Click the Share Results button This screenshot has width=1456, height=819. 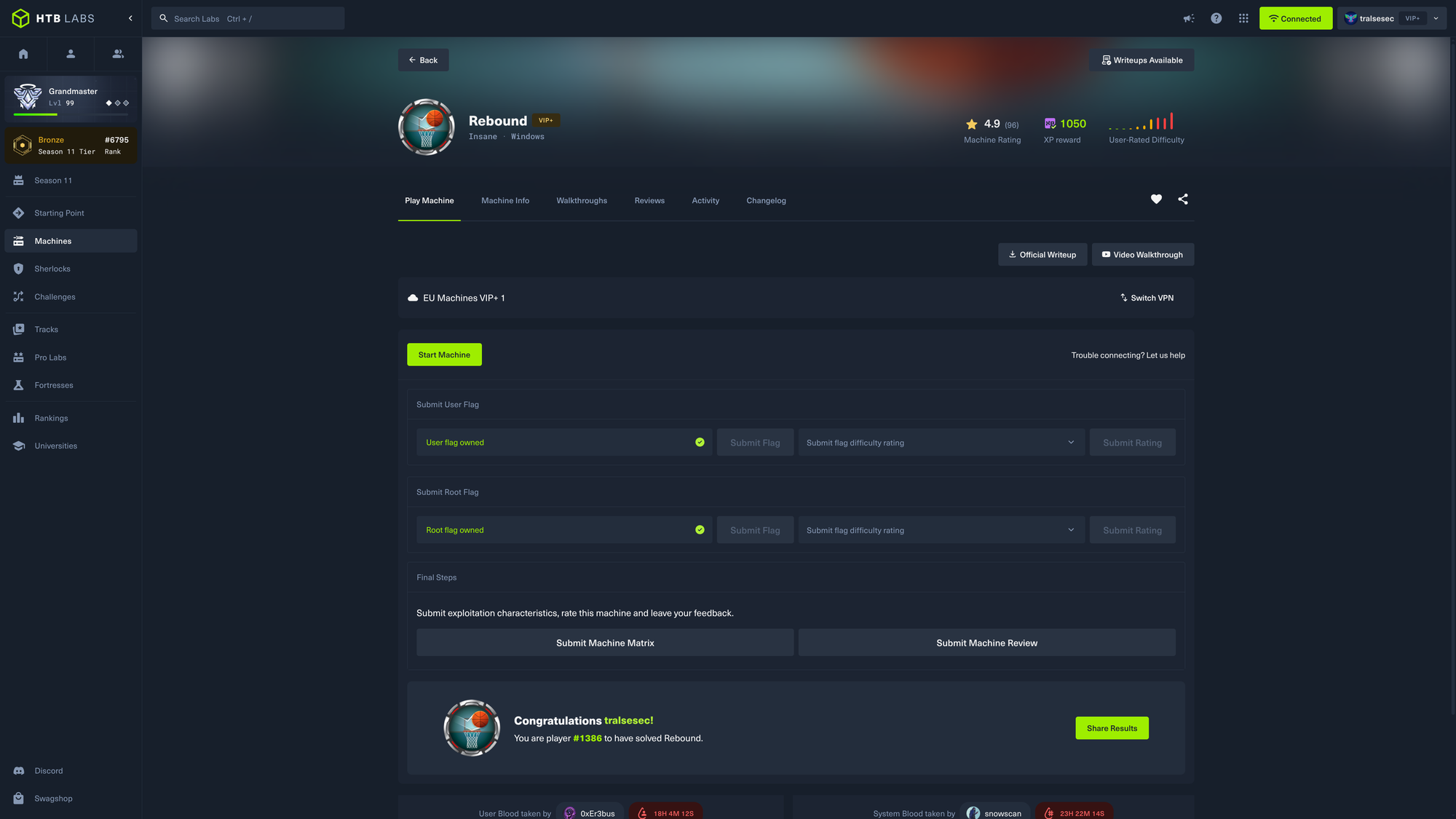1112,728
